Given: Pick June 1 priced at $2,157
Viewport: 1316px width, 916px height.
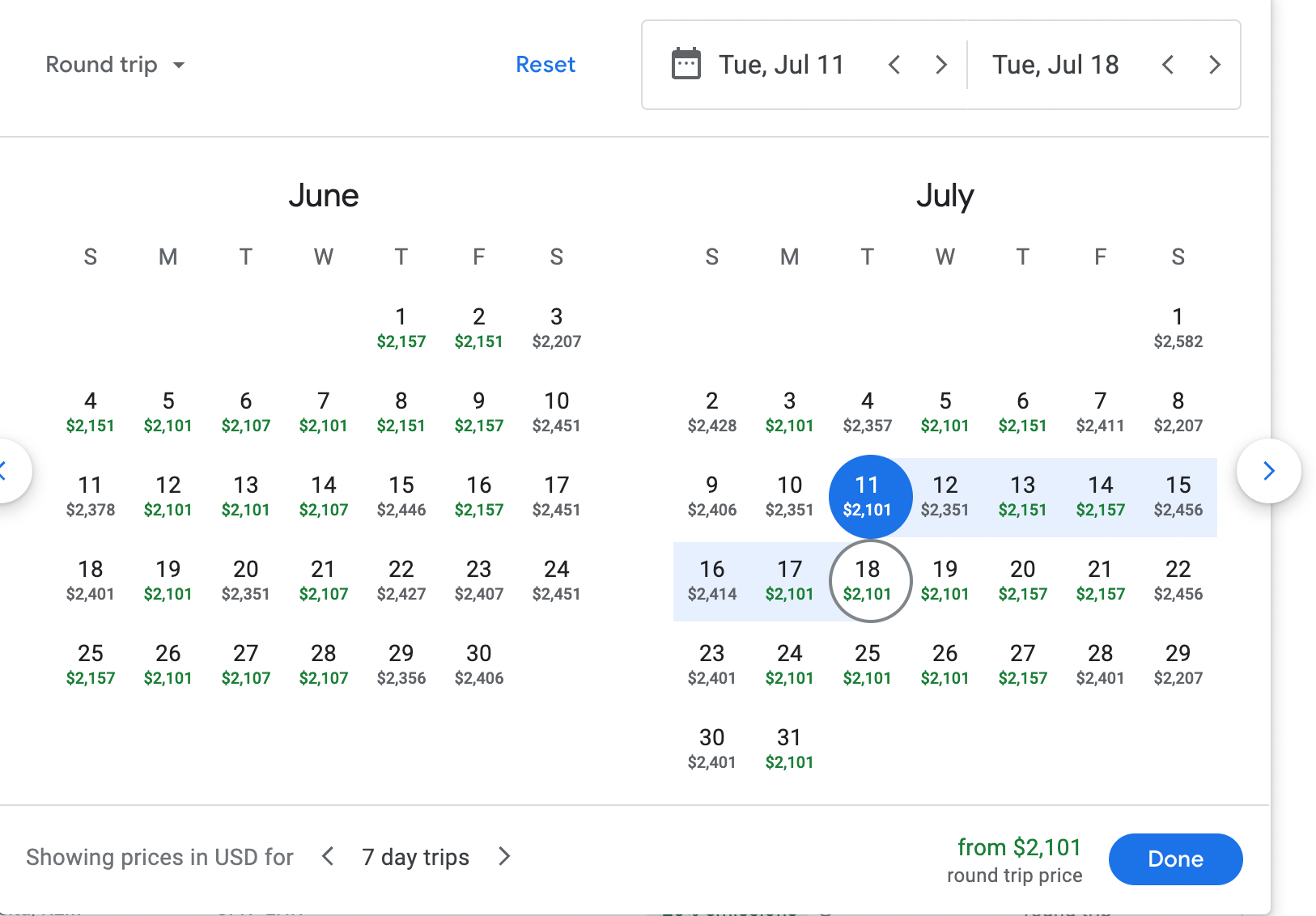Looking at the screenshot, I should pos(401,328).
